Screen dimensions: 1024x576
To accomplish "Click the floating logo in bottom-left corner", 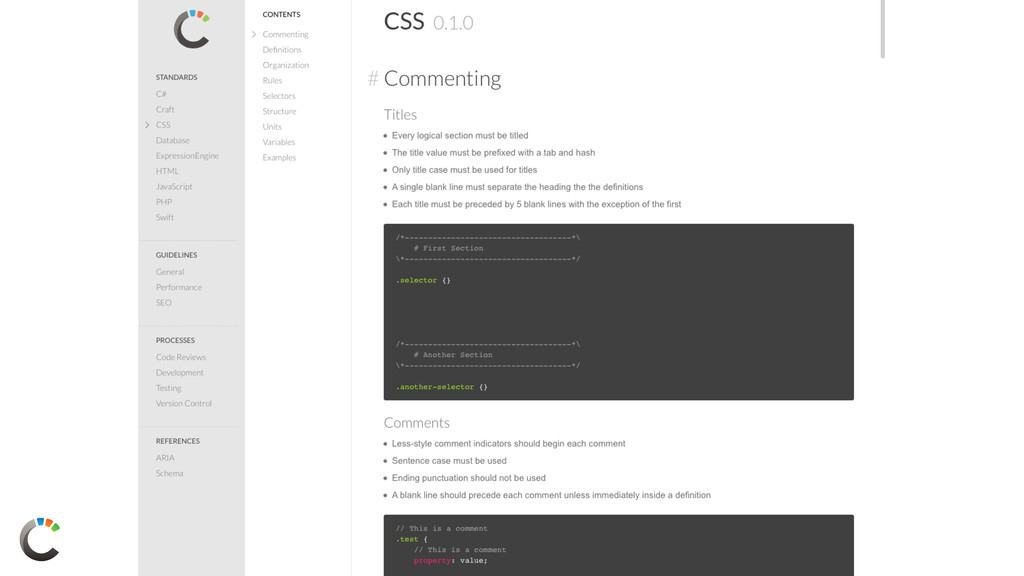I will point(40,539).
